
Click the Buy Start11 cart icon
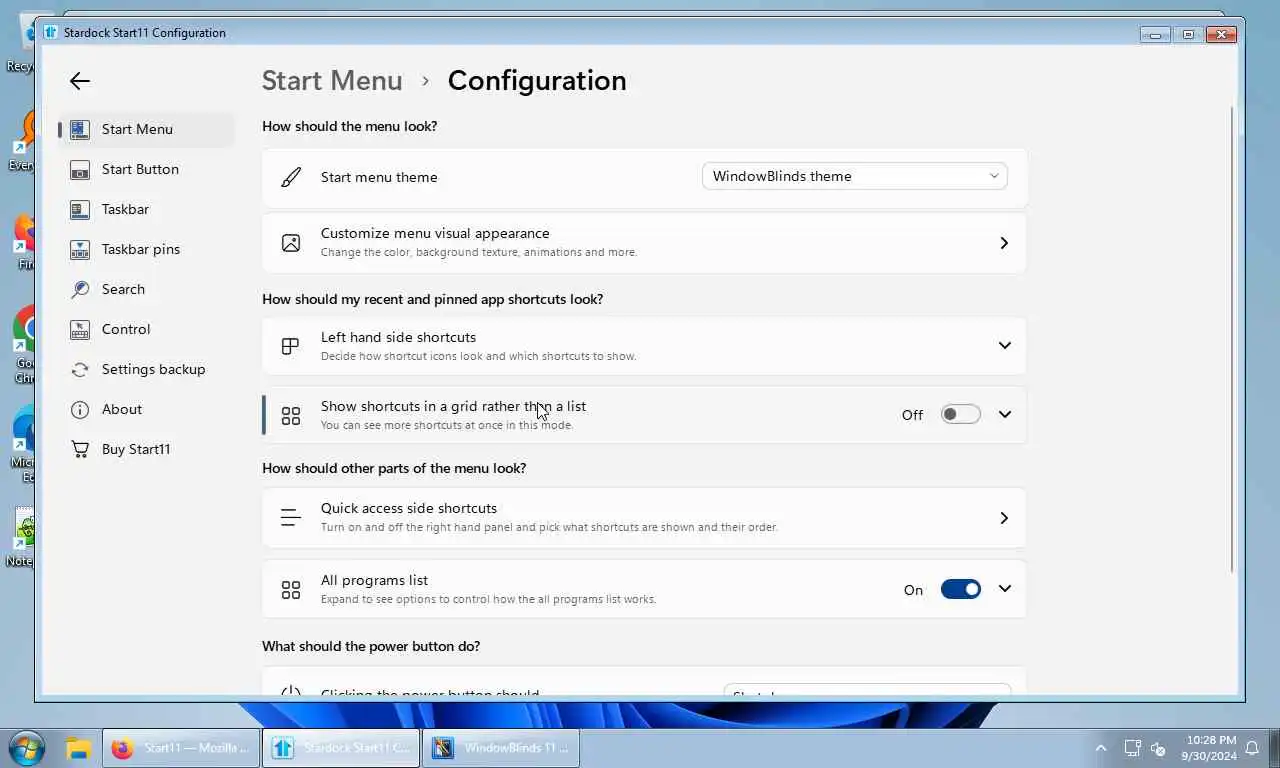(80, 449)
